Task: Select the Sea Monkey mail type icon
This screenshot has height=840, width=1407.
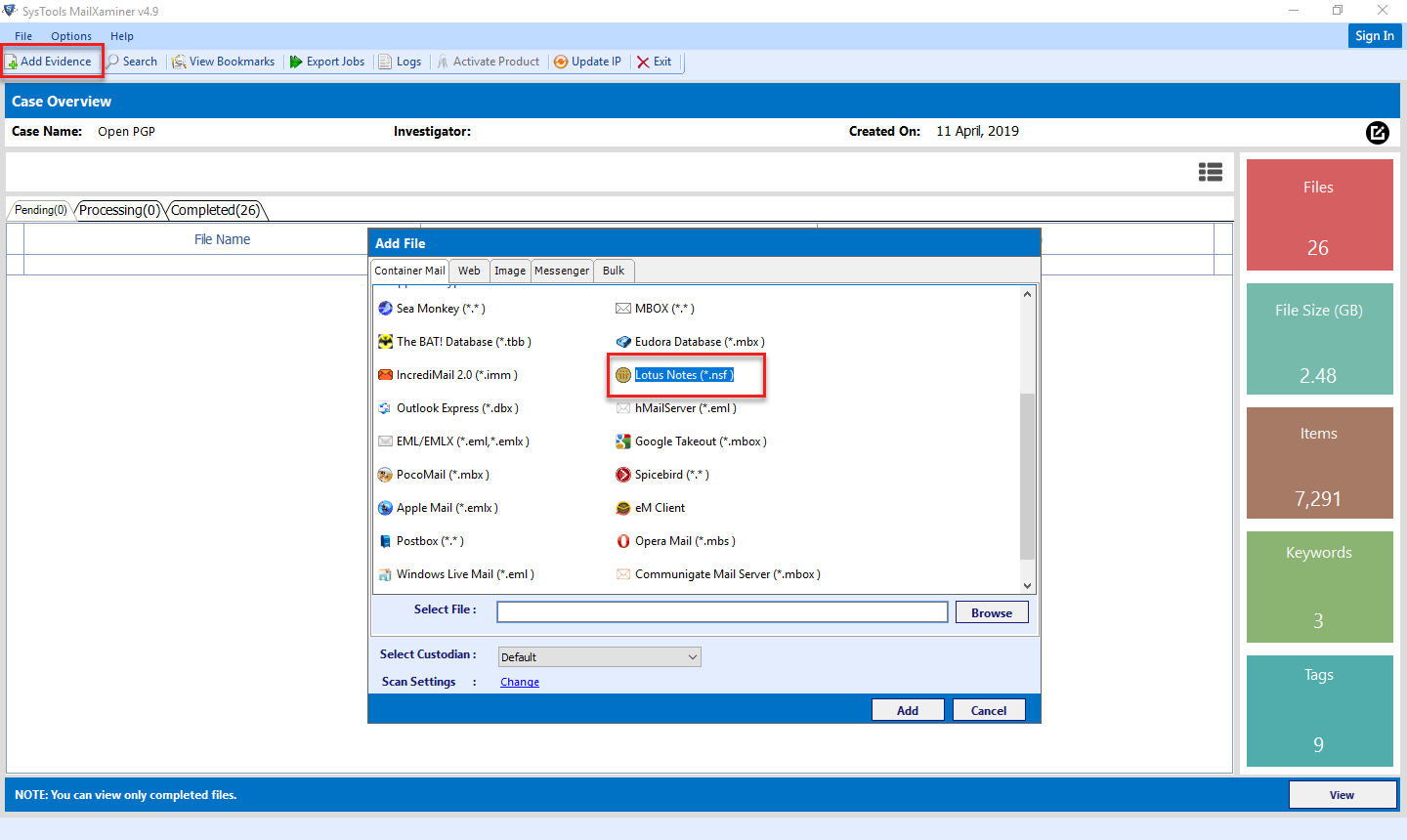Action: [x=385, y=309]
